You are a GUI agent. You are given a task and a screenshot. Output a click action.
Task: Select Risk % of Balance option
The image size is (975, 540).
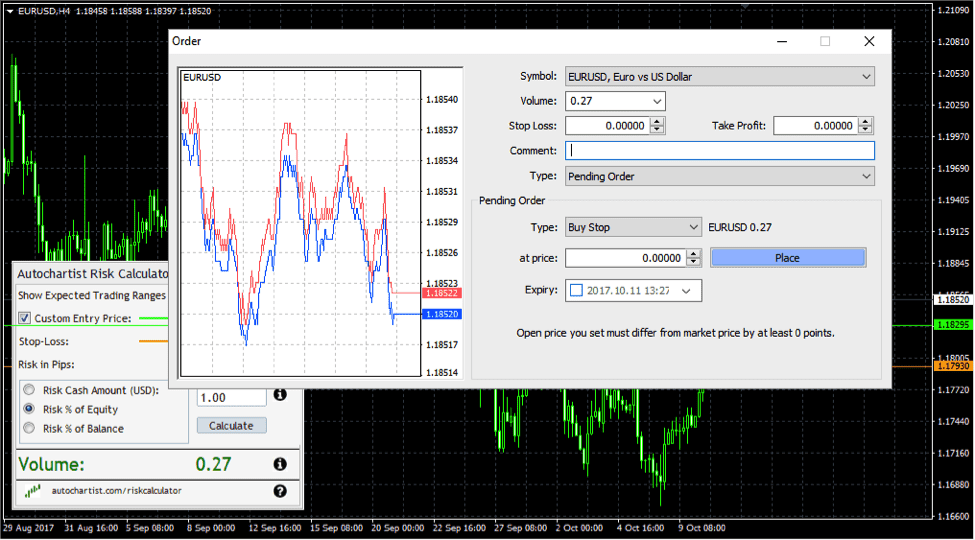click(x=28, y=428)
